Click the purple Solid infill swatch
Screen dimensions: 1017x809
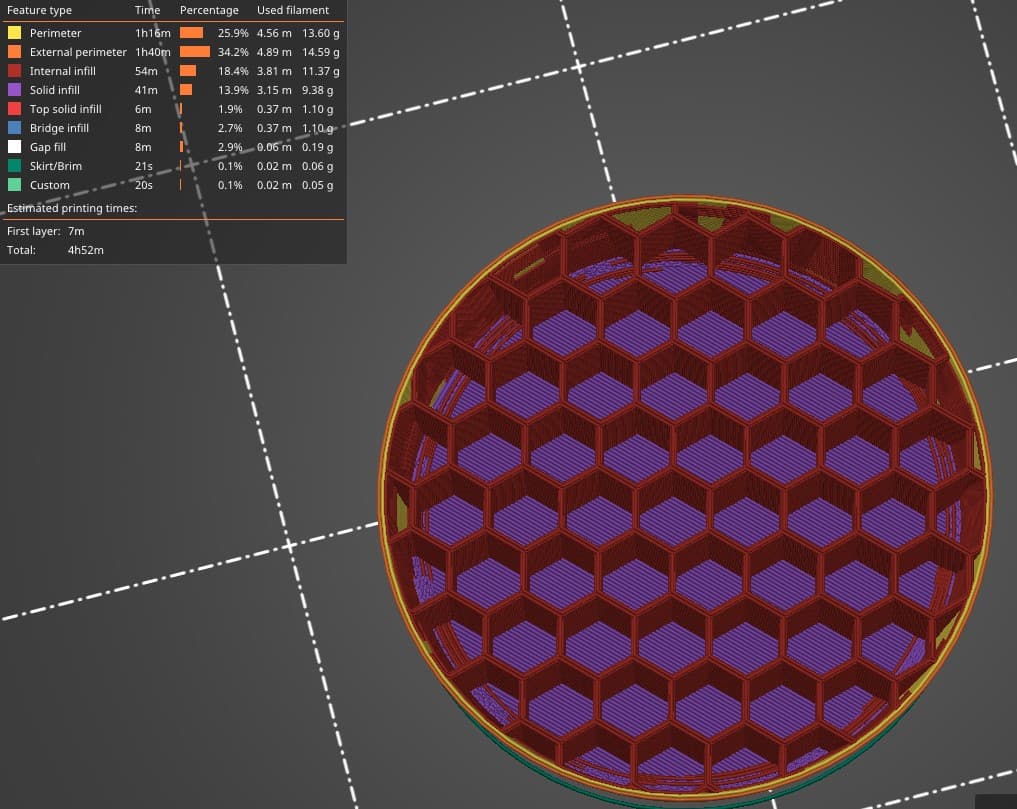(x=14, y=90)
